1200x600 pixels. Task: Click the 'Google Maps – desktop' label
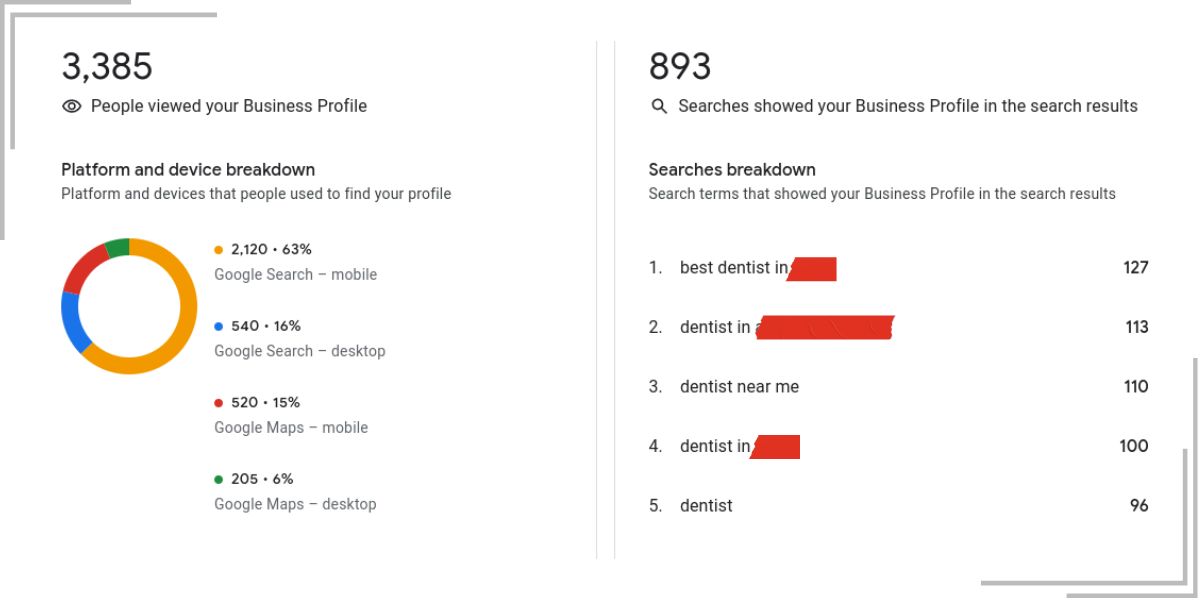pyautogui.click(x=295, y=504)
